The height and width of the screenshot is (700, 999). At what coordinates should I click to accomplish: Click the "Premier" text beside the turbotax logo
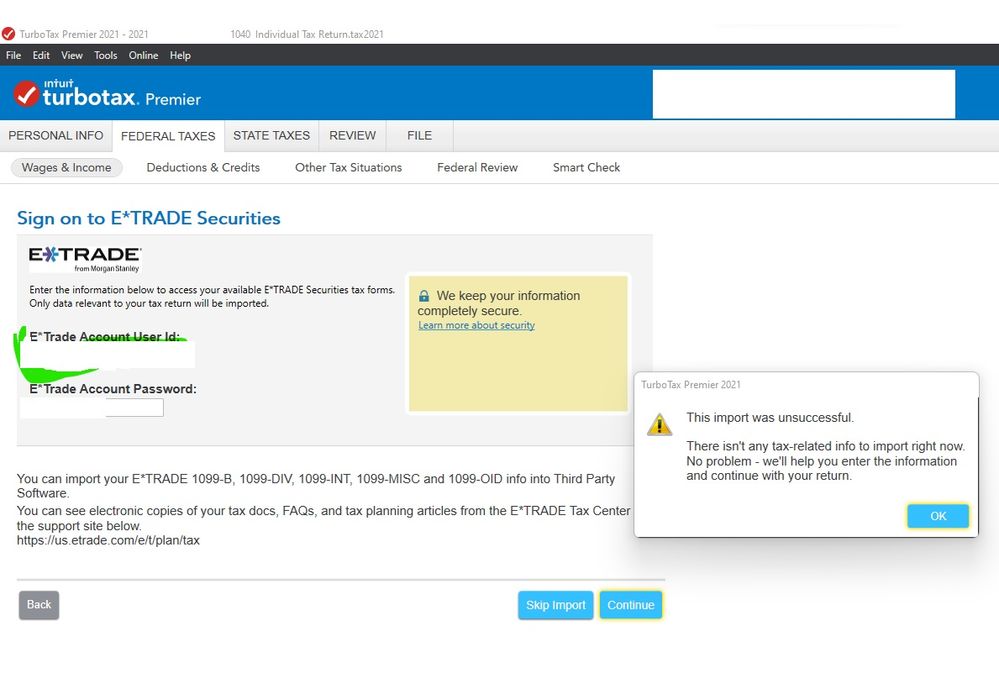click(173, 99)
